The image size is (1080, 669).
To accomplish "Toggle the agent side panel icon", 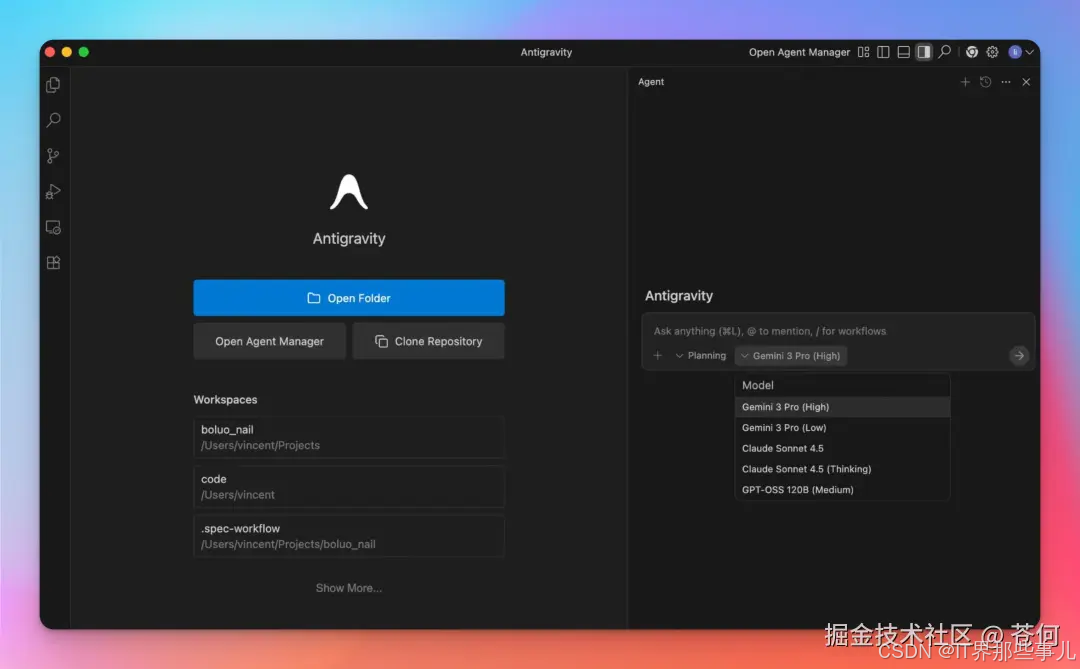I will (x=924, y=52).
